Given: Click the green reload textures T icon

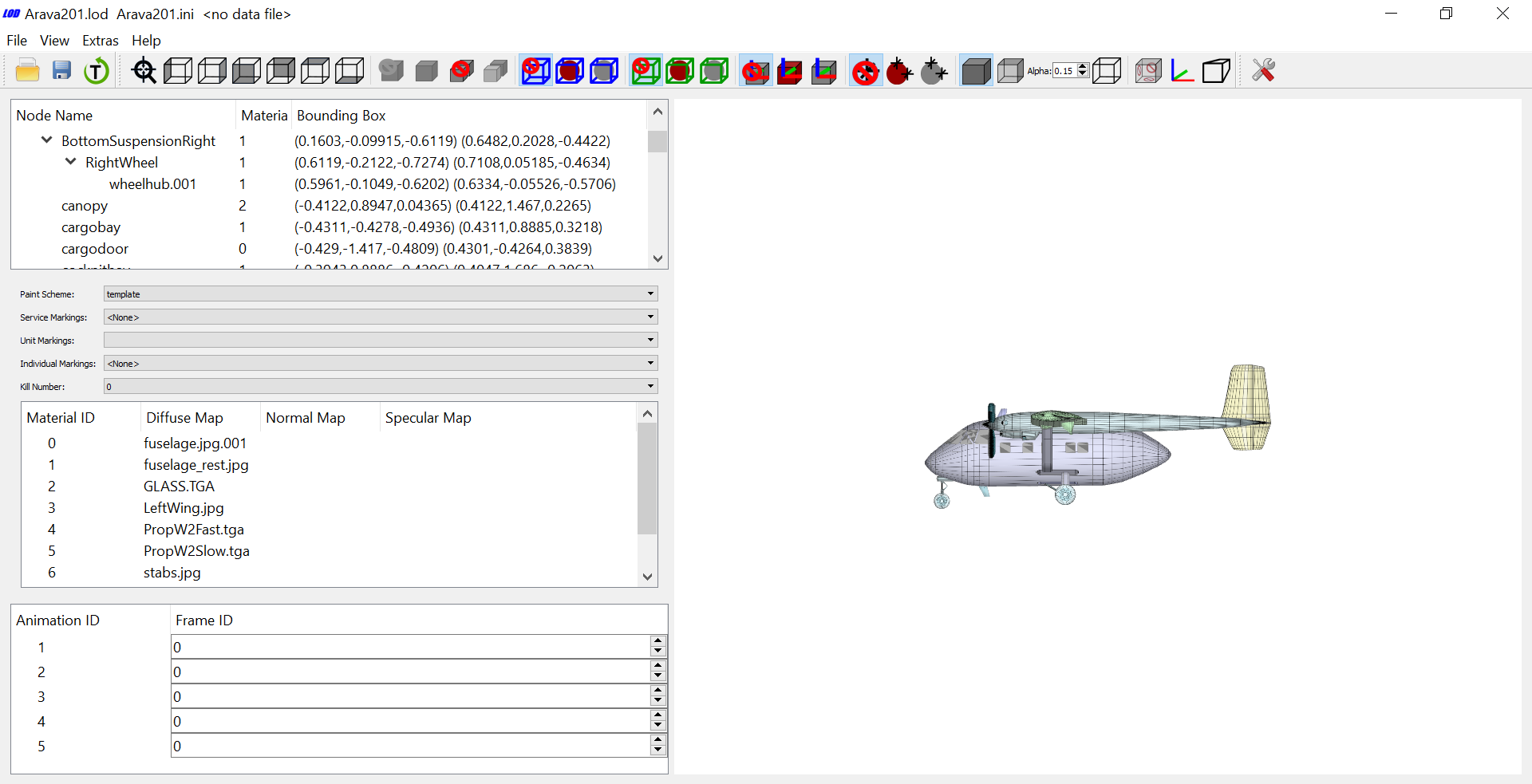Looking at the screenshot, I should point(97,71).
